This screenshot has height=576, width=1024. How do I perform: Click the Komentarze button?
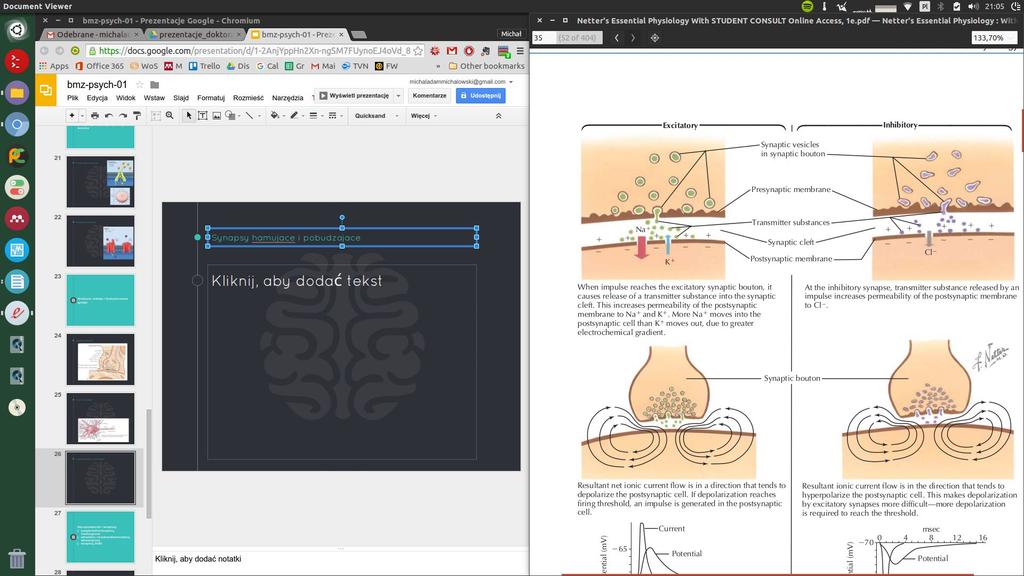coord(429,95)
